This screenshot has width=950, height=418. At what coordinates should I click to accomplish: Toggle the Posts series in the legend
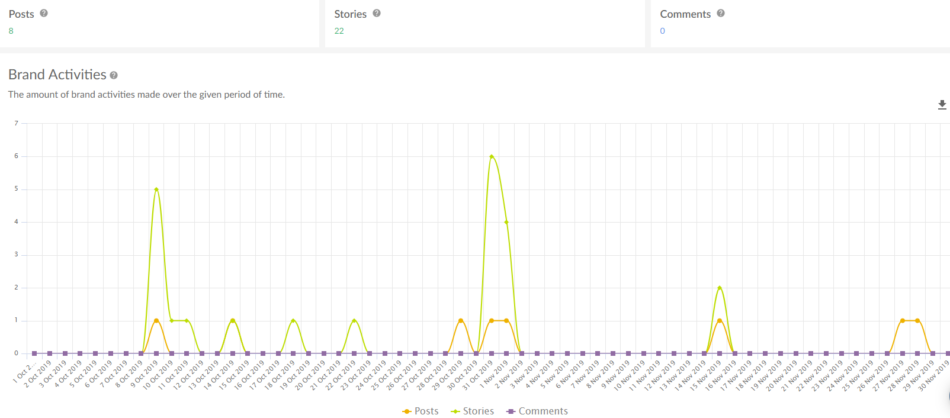click(x=419, y=411)
